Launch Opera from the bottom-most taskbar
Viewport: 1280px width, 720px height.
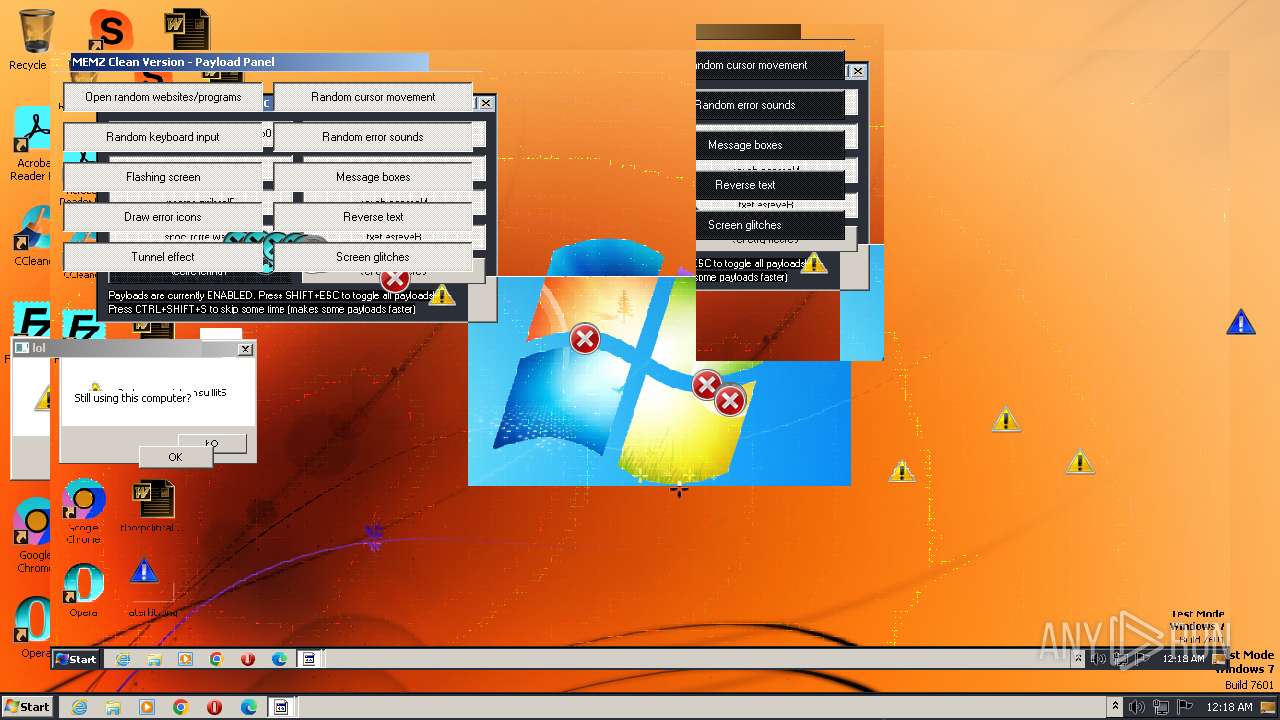(214, 707)
